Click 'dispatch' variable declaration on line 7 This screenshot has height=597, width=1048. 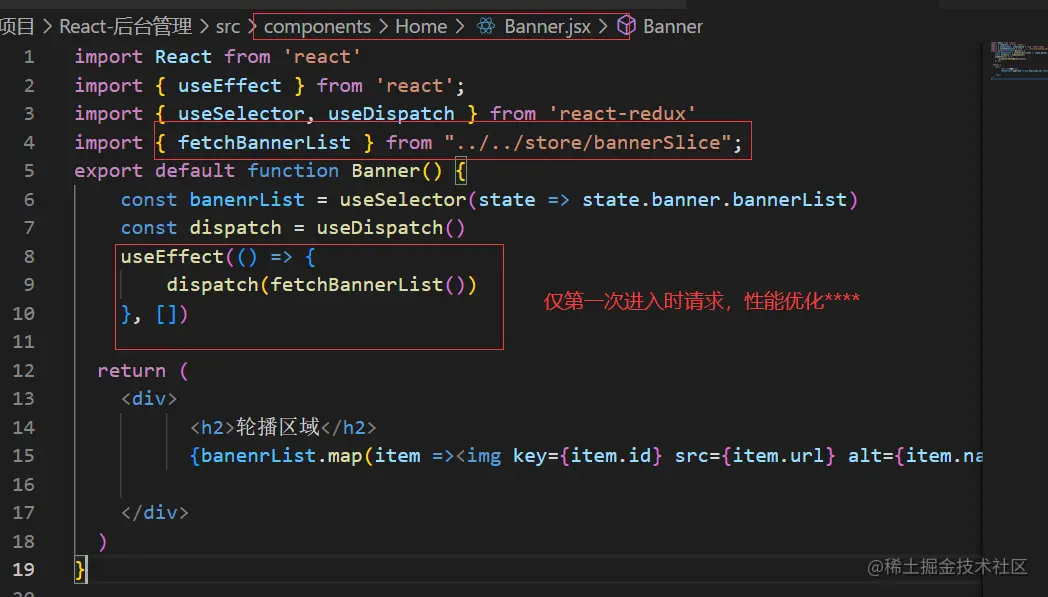pyautogui.click(x=235, y=228)
